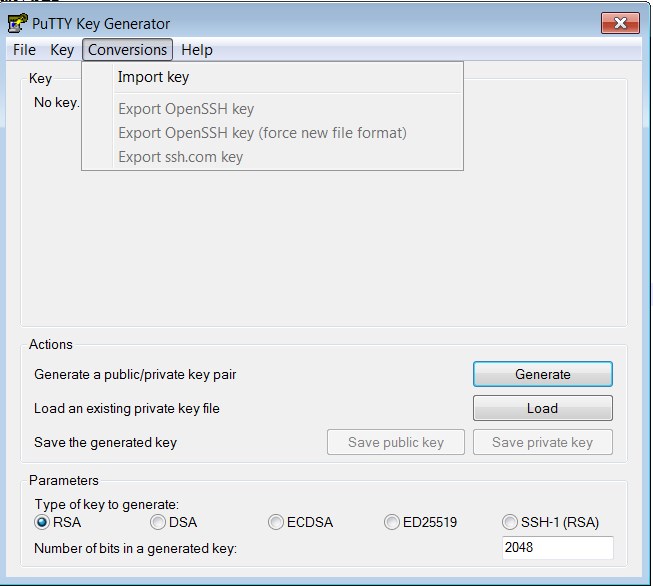Click 'Number of bits in a generated key:' label
This screenshot has width=653, height=586.
[135, 549]
